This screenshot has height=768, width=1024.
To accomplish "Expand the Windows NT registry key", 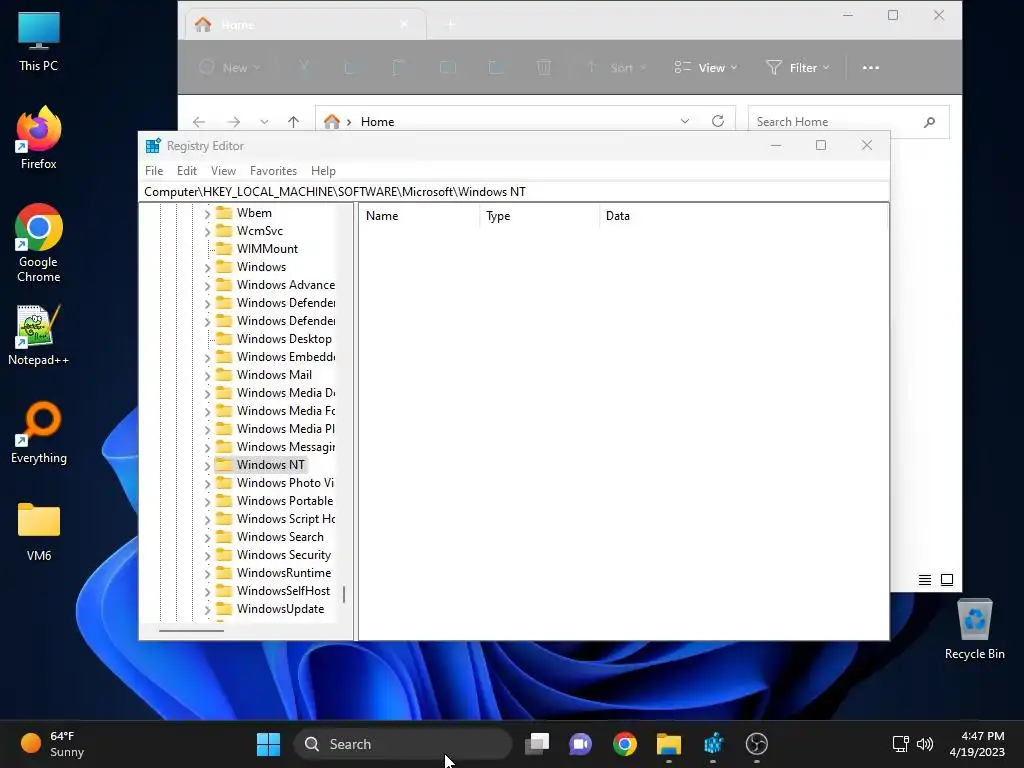I will (x=208, y=466).
